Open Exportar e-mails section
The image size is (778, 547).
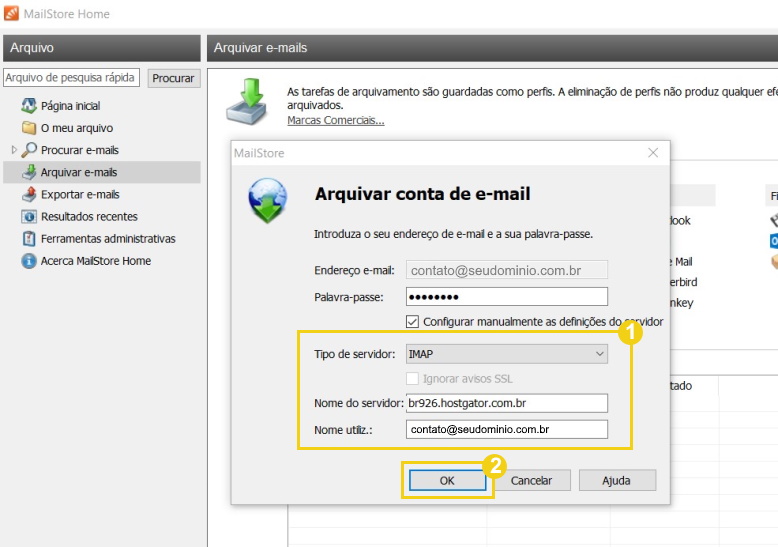point(80,195)
